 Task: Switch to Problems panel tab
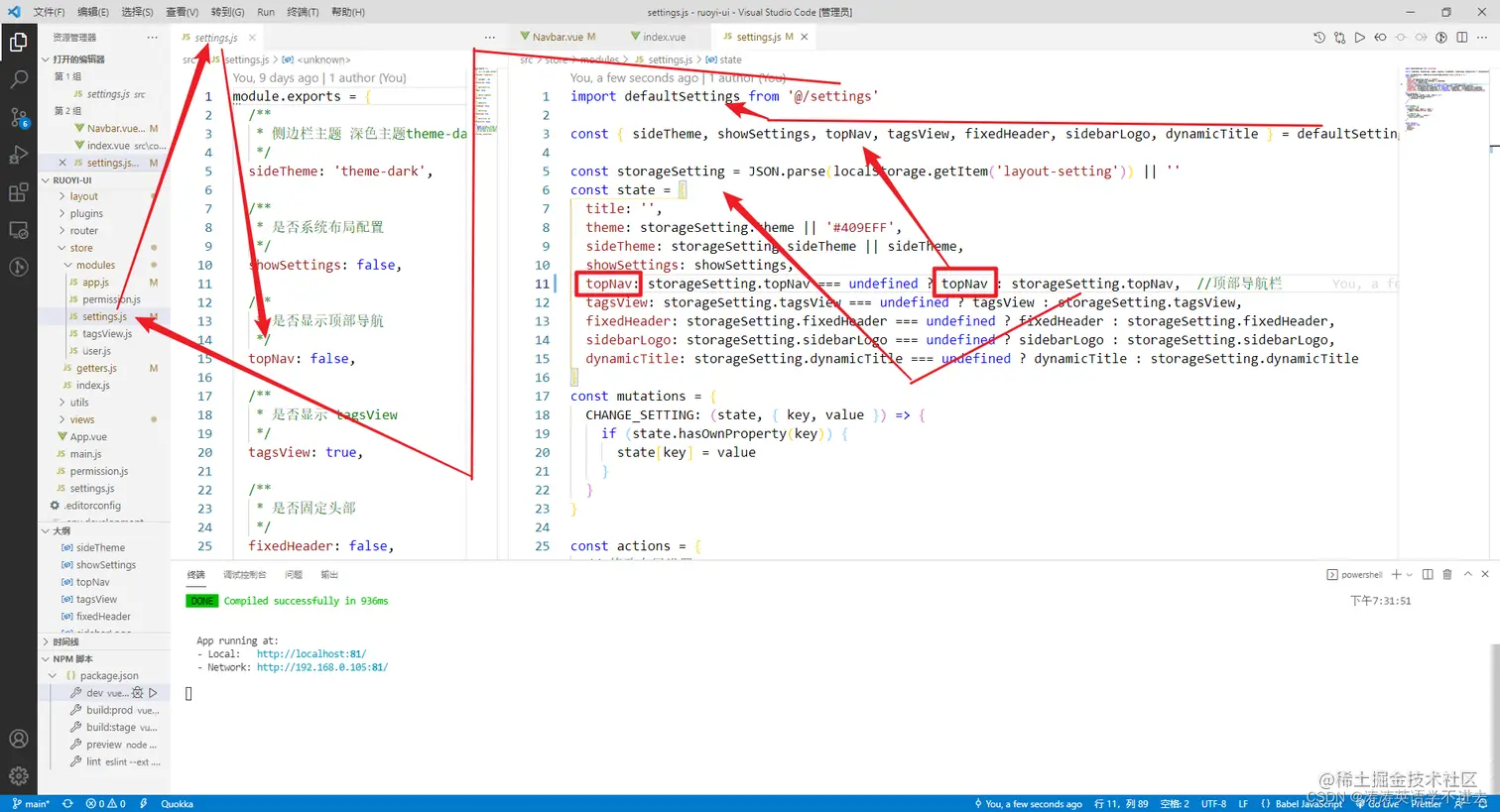pos(294,575)
